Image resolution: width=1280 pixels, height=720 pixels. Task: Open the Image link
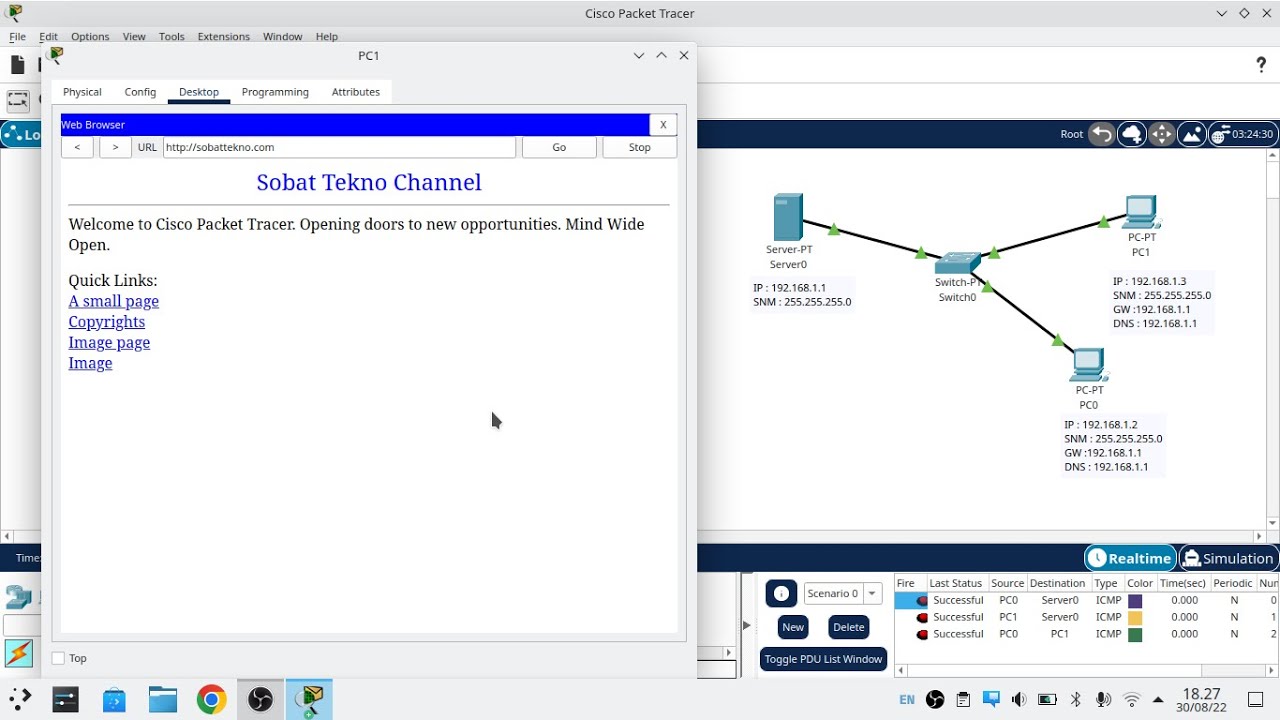90,363
